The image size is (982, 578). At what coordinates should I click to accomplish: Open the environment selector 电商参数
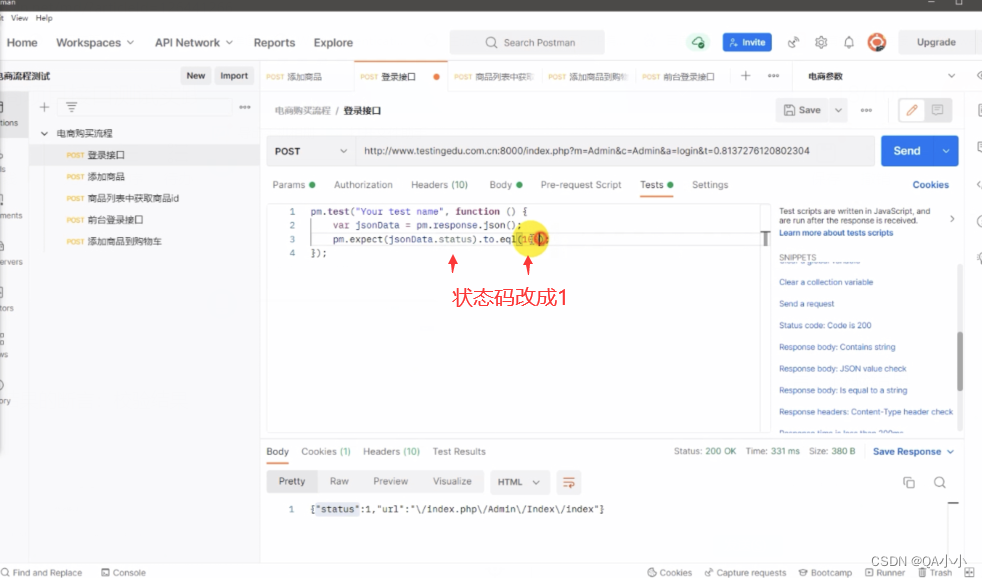(882, 76)
